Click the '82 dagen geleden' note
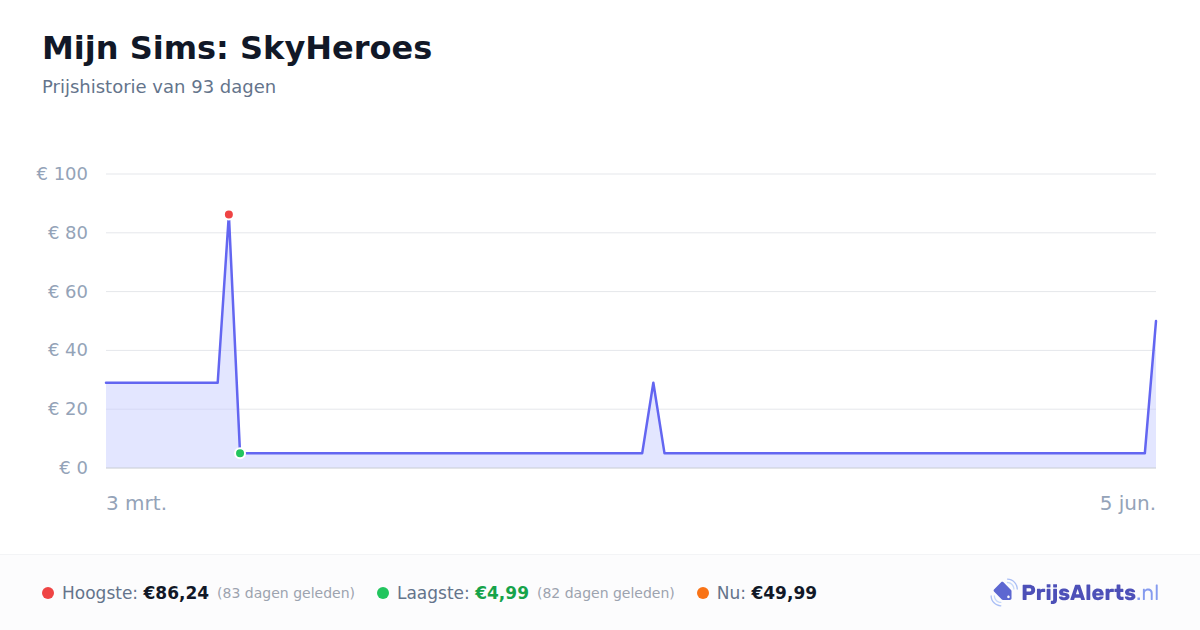 coord(606,593)
